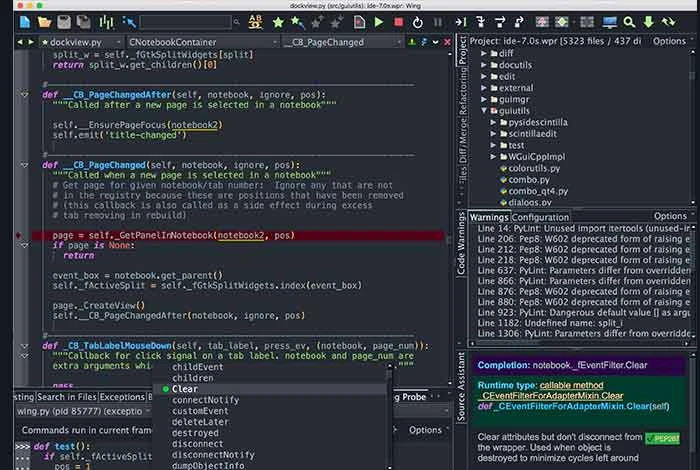Screen dimensions: 700x470
Task: Collapse the guiutils folder
Action: (483, 110)
